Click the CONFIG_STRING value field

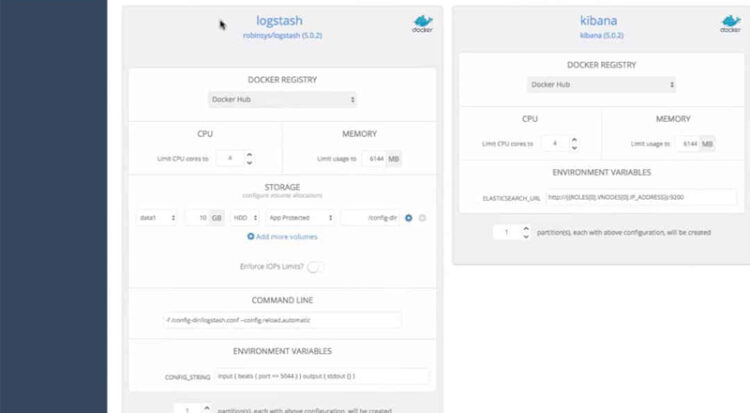(321, 376)
